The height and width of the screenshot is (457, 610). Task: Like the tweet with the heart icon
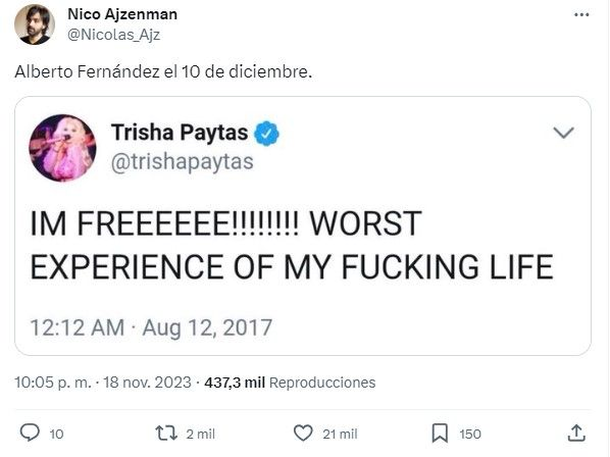coord(302,433)
